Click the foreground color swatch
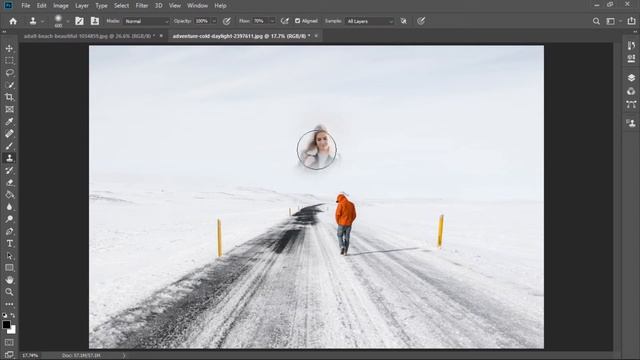Image resolution: width=640 pixels, height=360 pixels. [6, 324]
